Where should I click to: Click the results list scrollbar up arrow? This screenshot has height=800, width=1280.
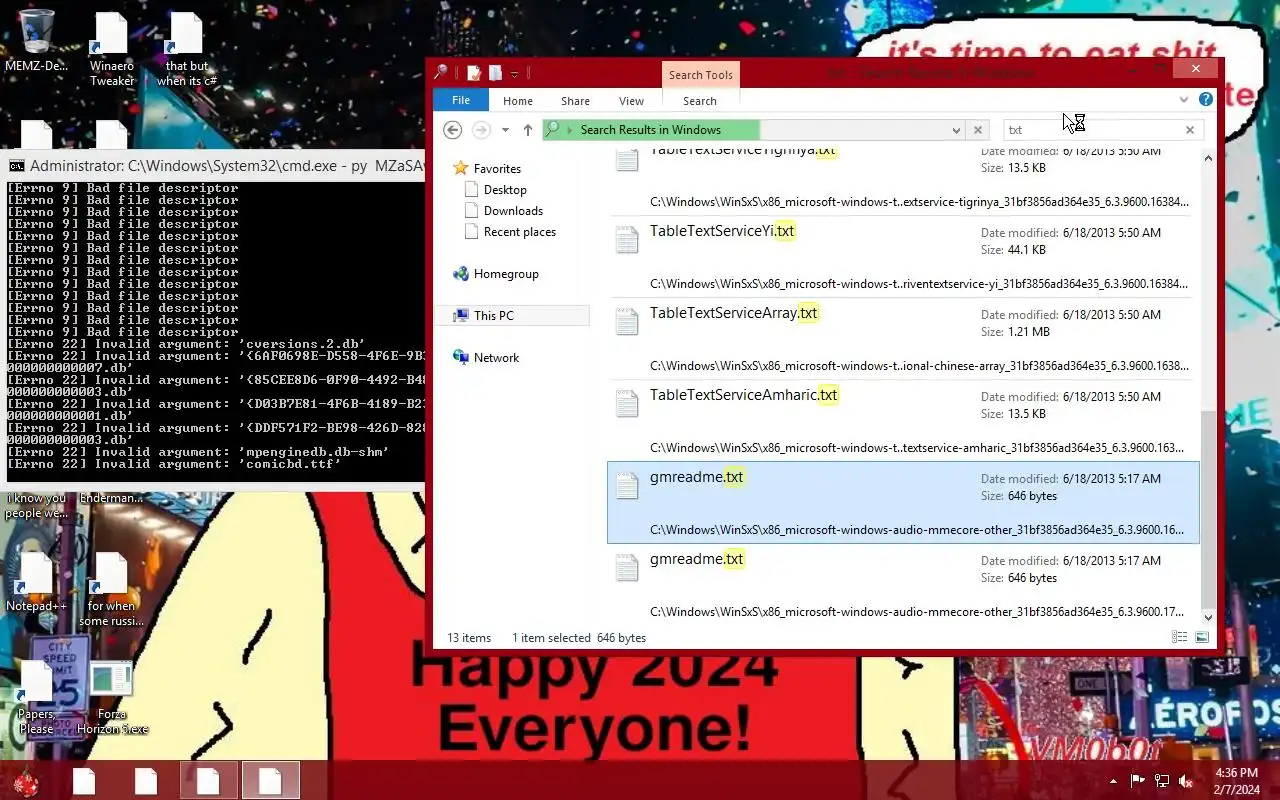point(1208,158)
